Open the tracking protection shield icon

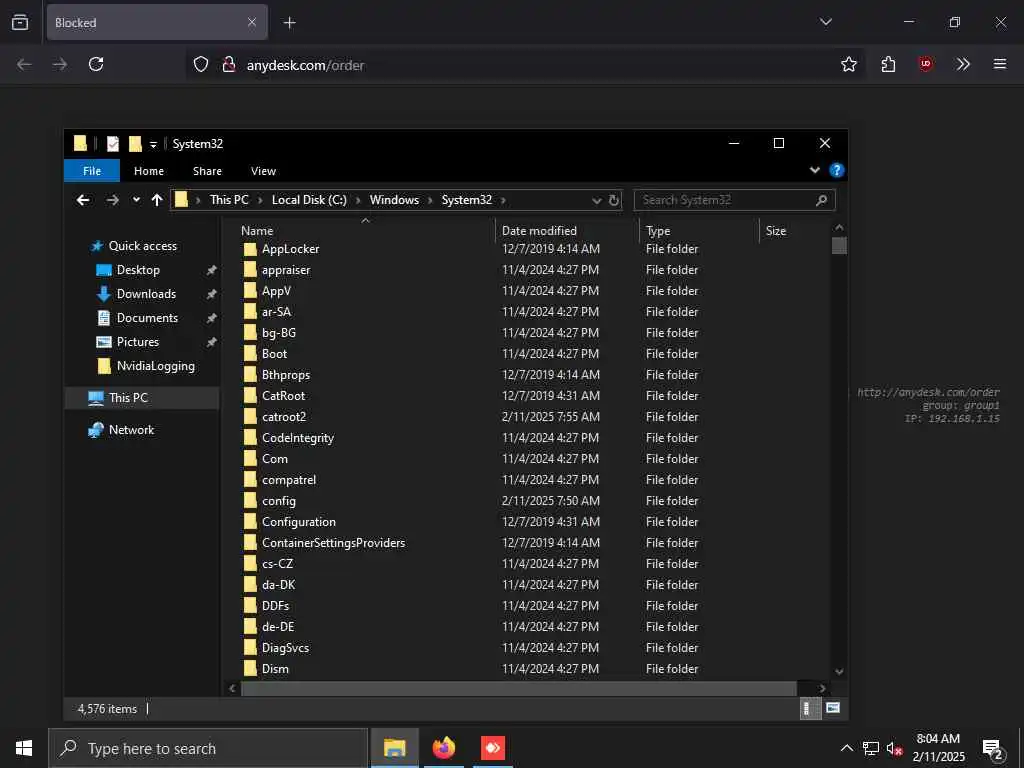[201, 65]
